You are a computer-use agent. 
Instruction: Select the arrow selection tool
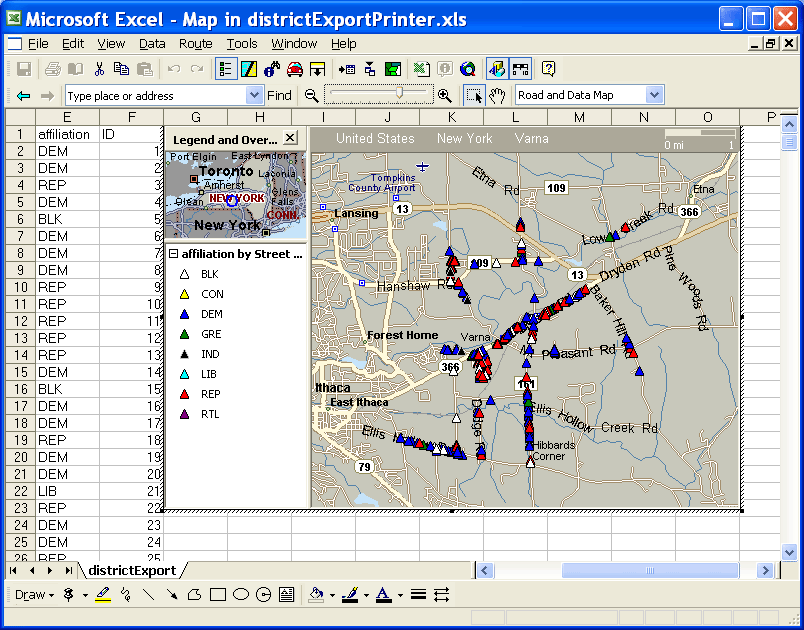tap(474, 95)
